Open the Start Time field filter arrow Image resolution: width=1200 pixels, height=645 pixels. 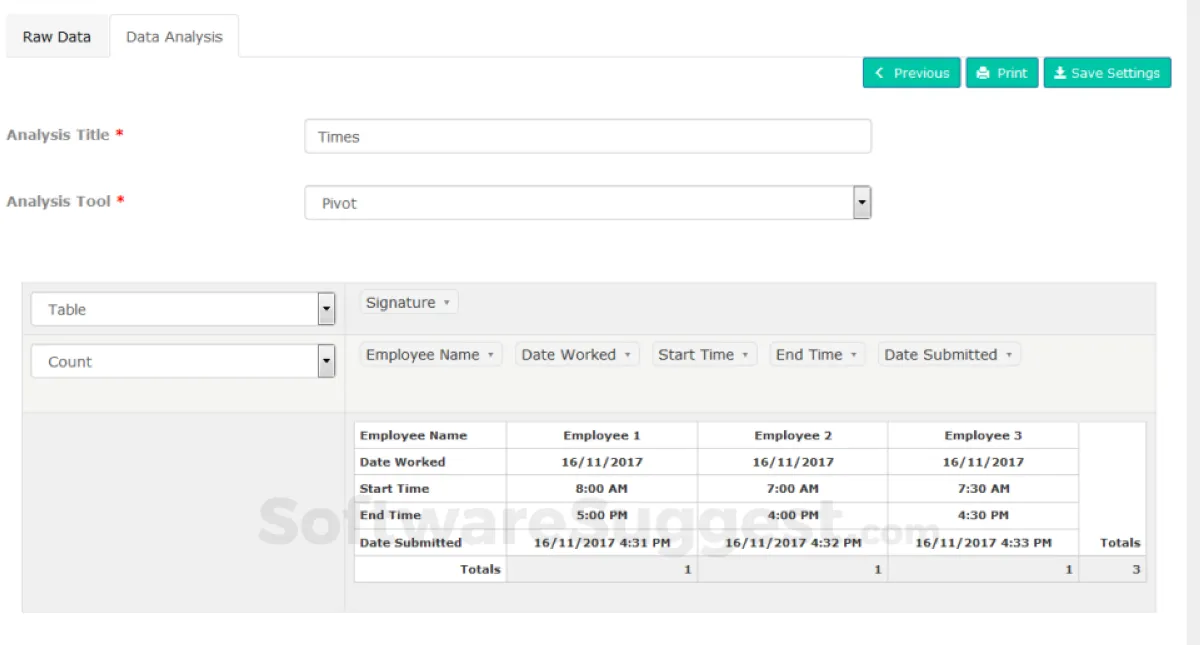click(x=745, y=355)
